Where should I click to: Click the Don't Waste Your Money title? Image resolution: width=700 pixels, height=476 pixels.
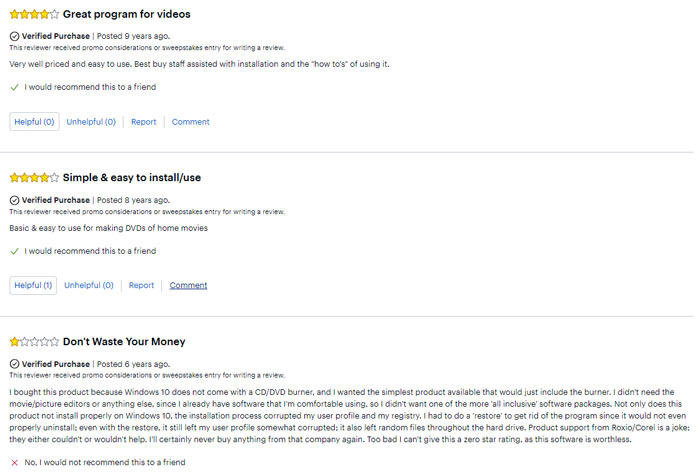point(124,342)
